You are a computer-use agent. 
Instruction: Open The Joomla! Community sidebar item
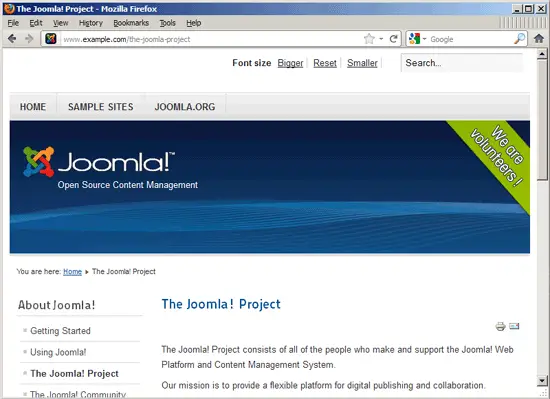point(78,394)
